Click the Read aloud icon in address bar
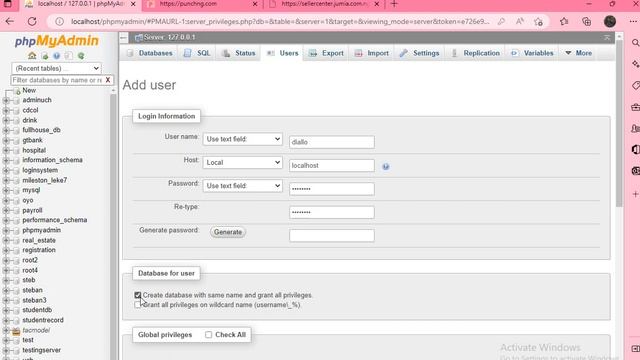Viewport: 640px width, 360px height. click(x=520, y=22)
